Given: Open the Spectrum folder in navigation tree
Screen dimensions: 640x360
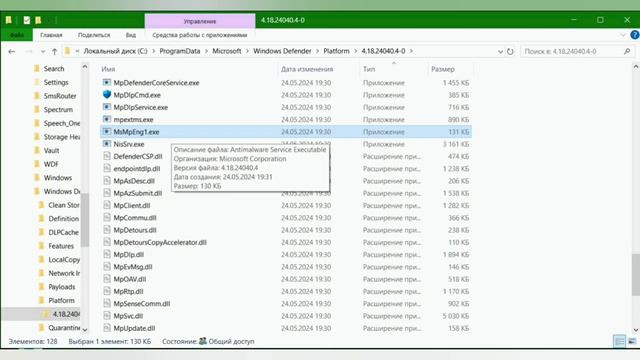Looking at the screenshot, I should pos(58,109).
